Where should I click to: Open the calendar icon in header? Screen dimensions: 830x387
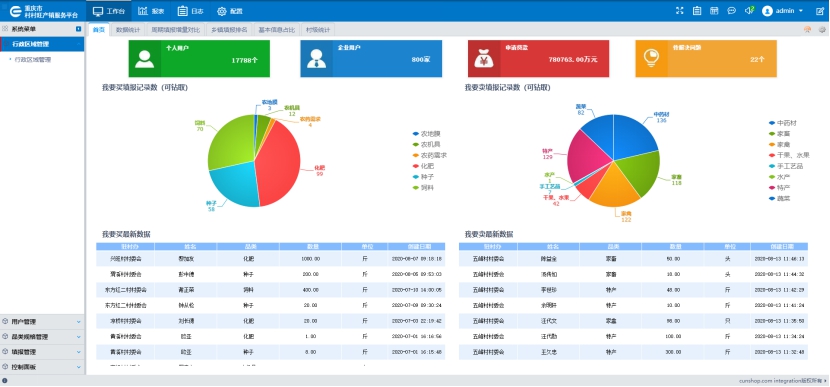(x=714, y=11)
